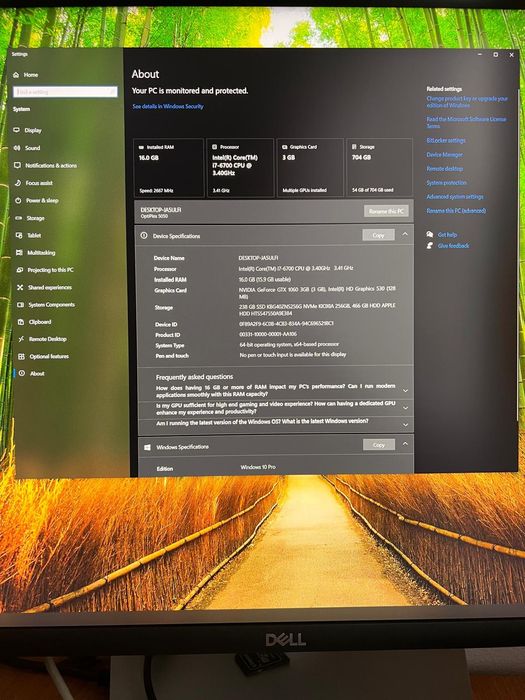
Task: Click the 54 GB of 704 GB used text
Action: coord(372,190)
